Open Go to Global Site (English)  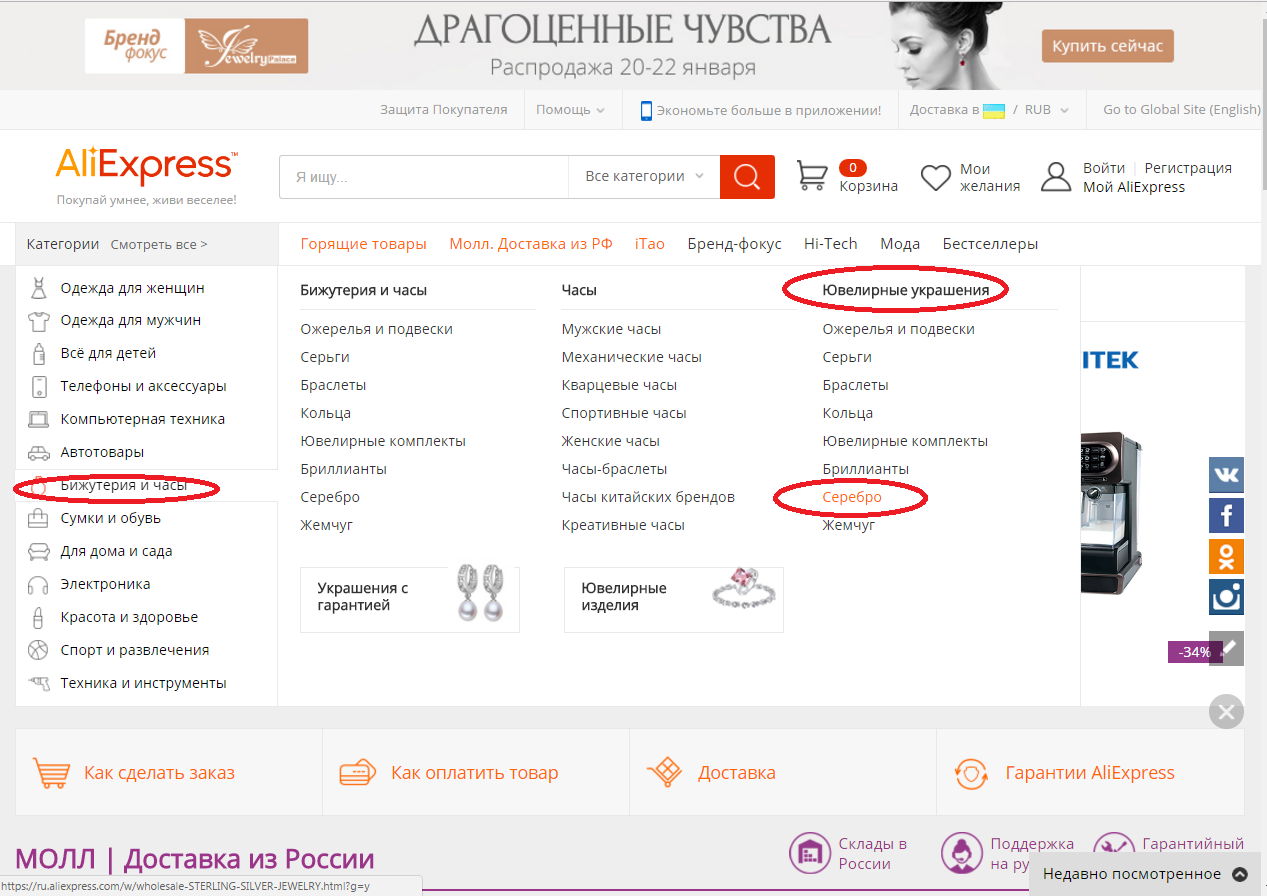1182,110
